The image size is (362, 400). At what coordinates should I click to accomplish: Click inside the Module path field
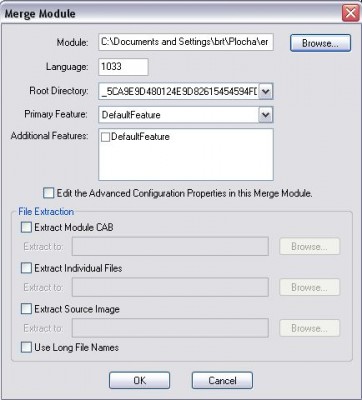(x=186, y=42)
